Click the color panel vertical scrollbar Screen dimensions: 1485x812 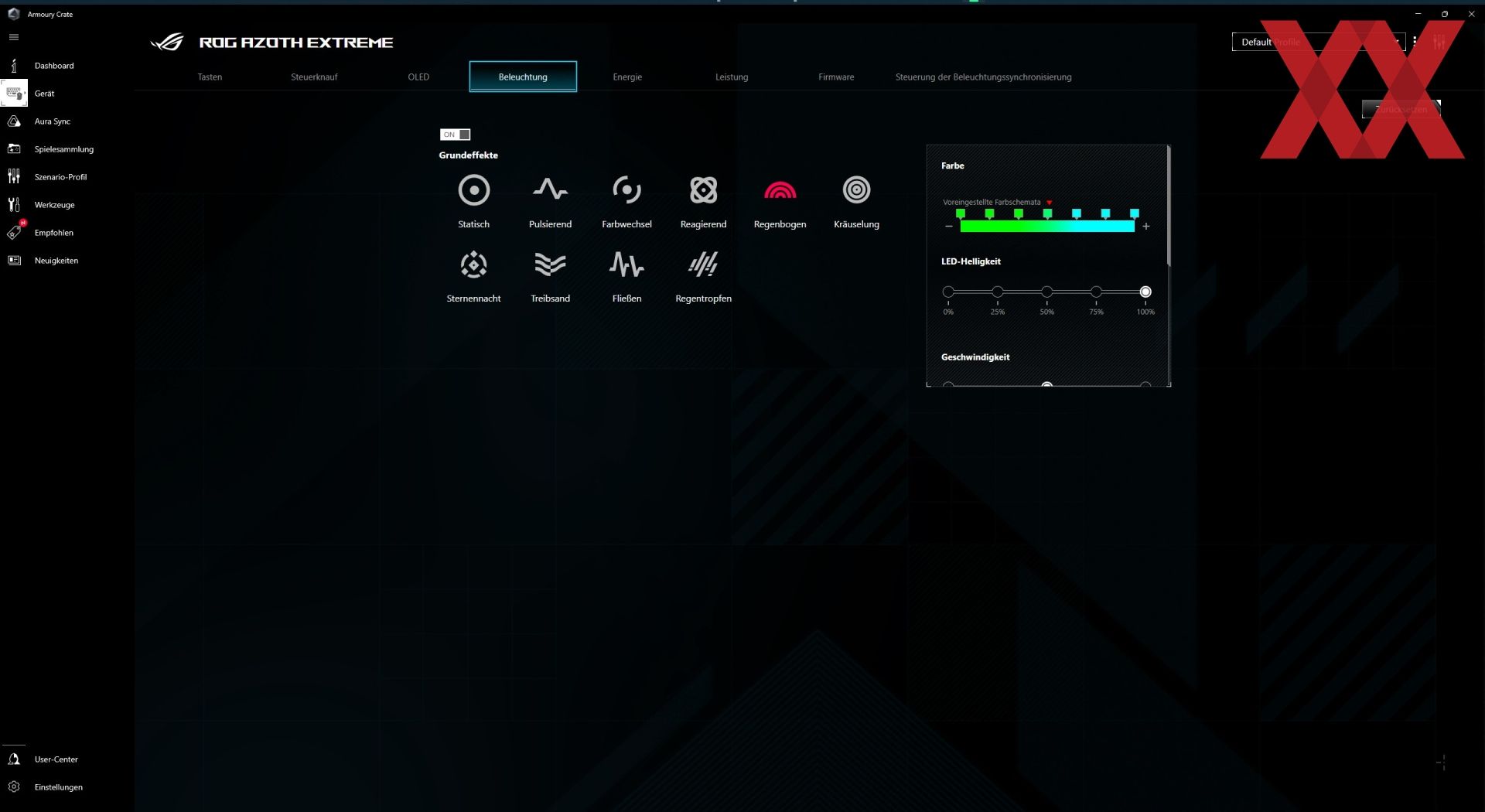pos(1169,206)
